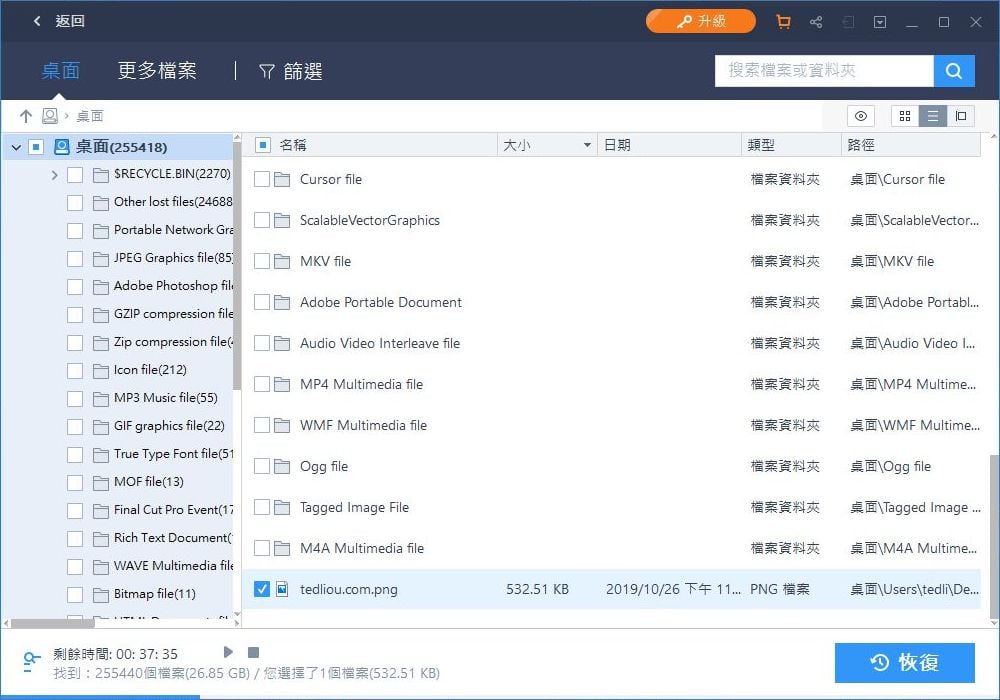Sort by 名稱 column header
Image resolution: width=1000 pixels, height=700 pixels.
293,145
